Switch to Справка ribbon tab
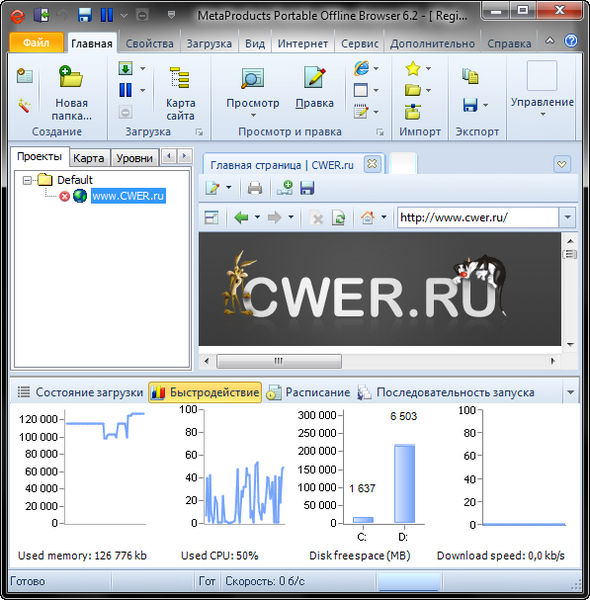This screenshot has width=590, height=600. [509, 44]
